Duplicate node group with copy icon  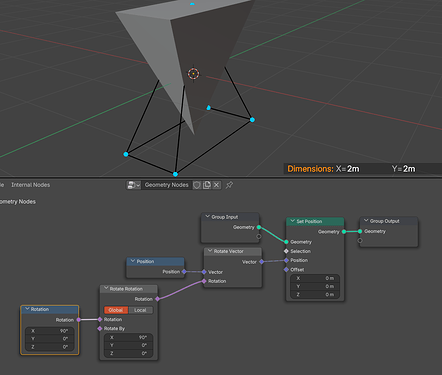pyautogui.click(x=207, y=185)
